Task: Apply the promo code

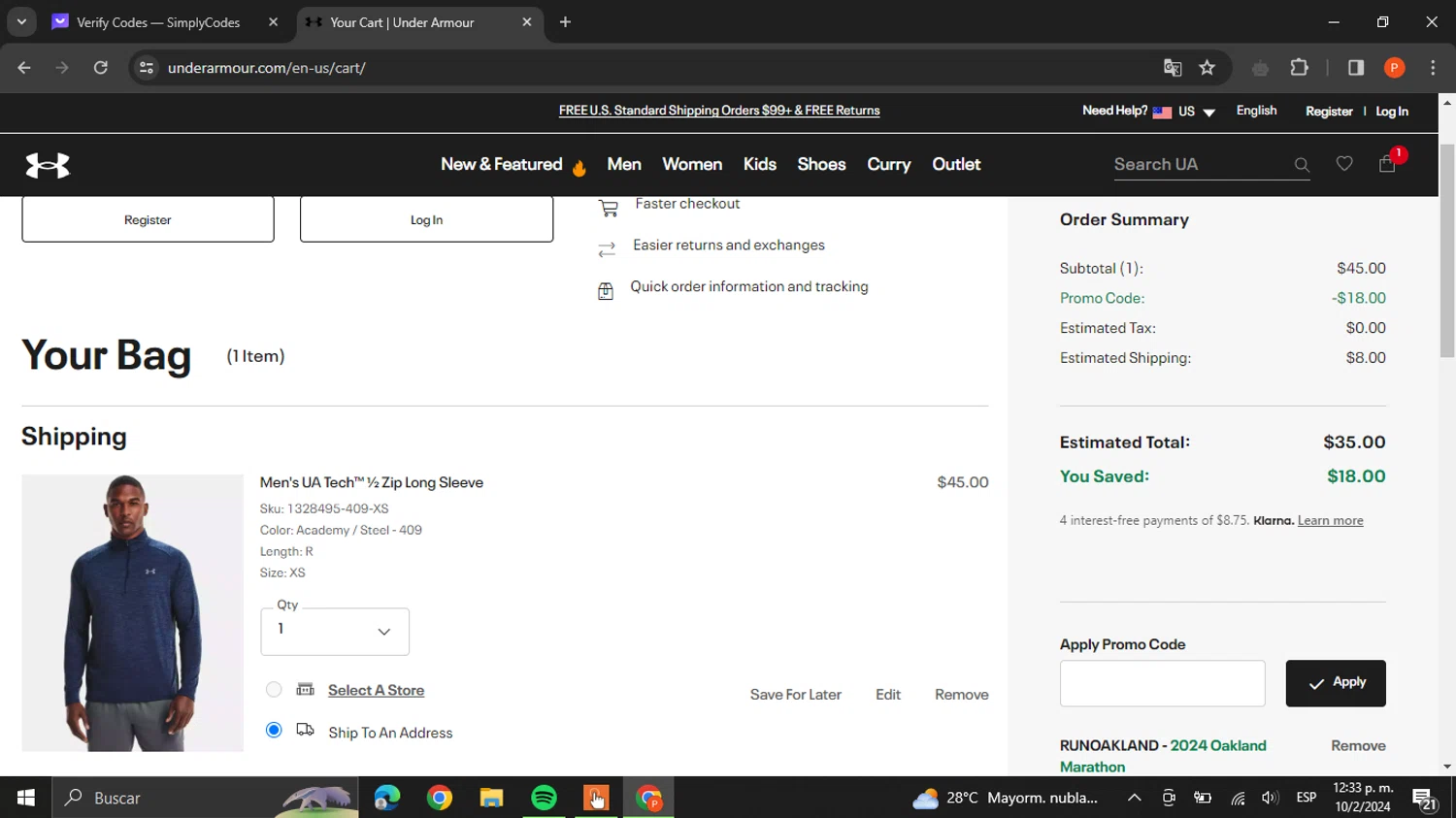Action: [1336, 683]
